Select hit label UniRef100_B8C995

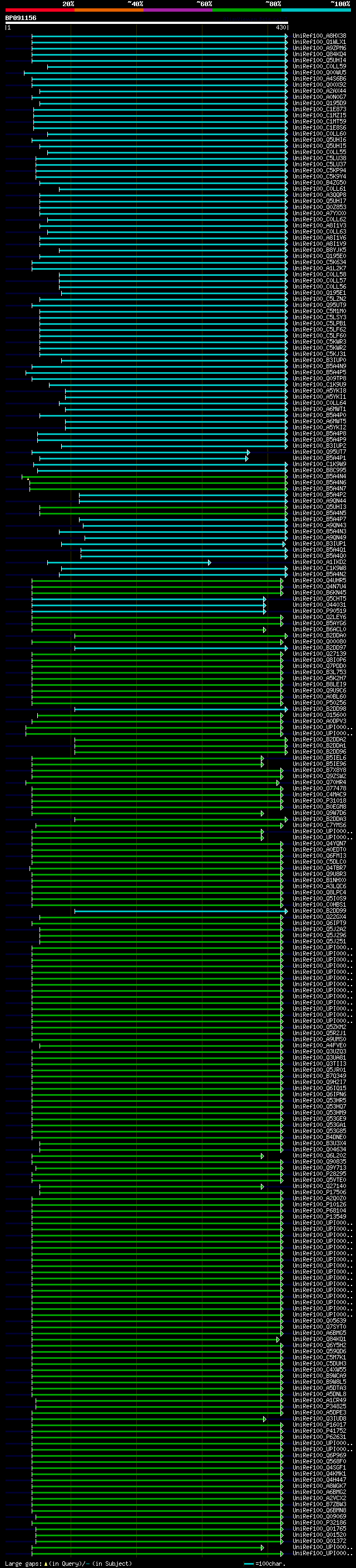(x=319, y=471)
